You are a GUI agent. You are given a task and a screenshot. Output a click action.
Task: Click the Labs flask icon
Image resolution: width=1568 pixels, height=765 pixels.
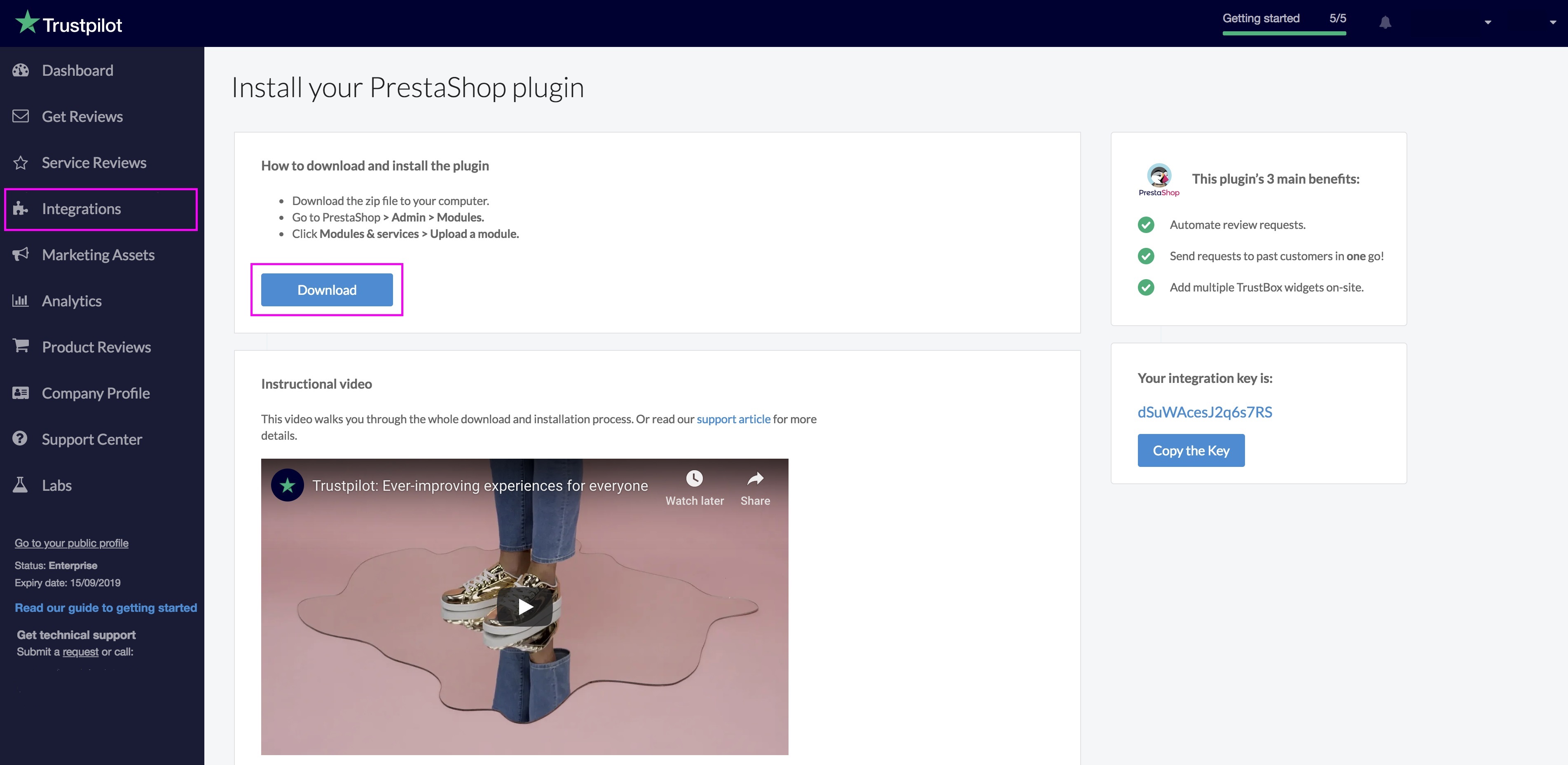click(20, 485)
